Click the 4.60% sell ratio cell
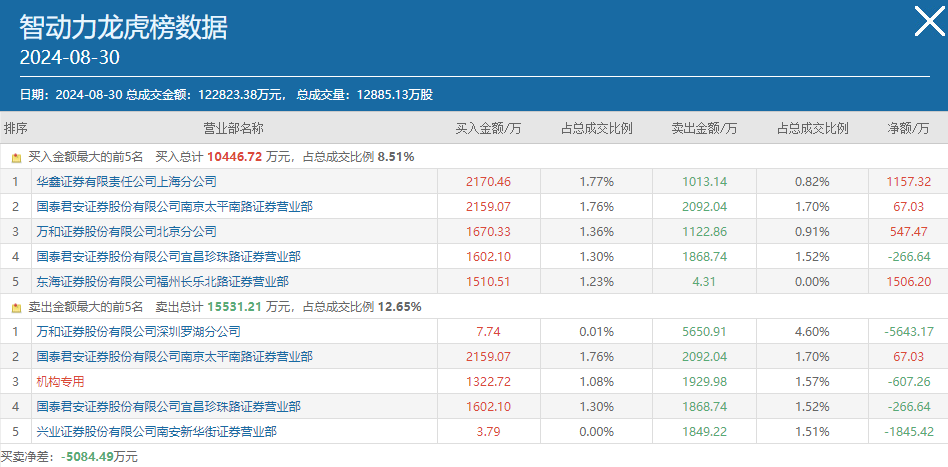This screenshot has height=467, width=948. pos(812,331)
